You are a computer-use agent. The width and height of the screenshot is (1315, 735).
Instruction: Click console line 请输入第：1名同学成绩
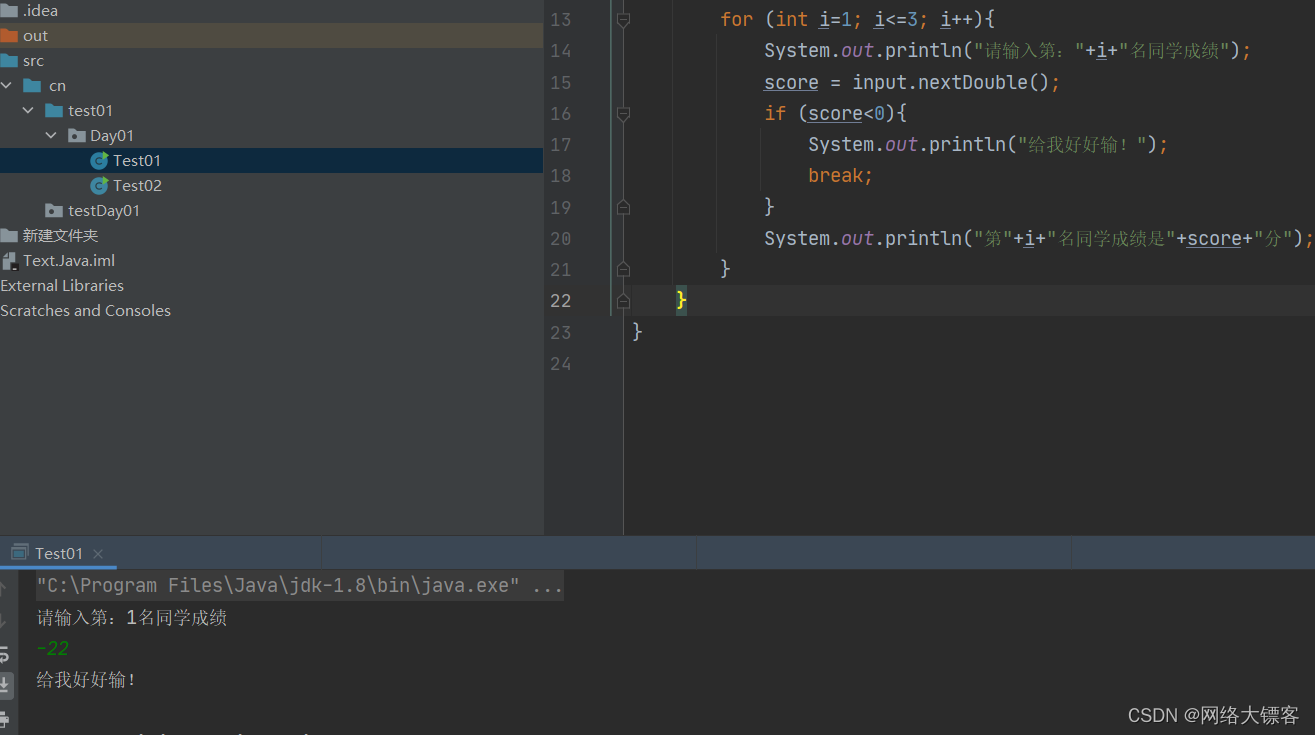[x=132, y=618]
